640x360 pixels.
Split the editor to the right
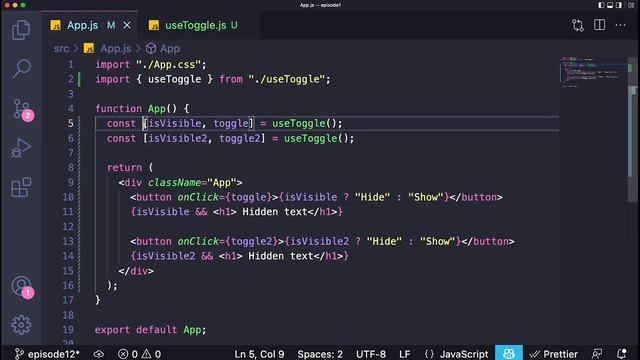[599, 25]
